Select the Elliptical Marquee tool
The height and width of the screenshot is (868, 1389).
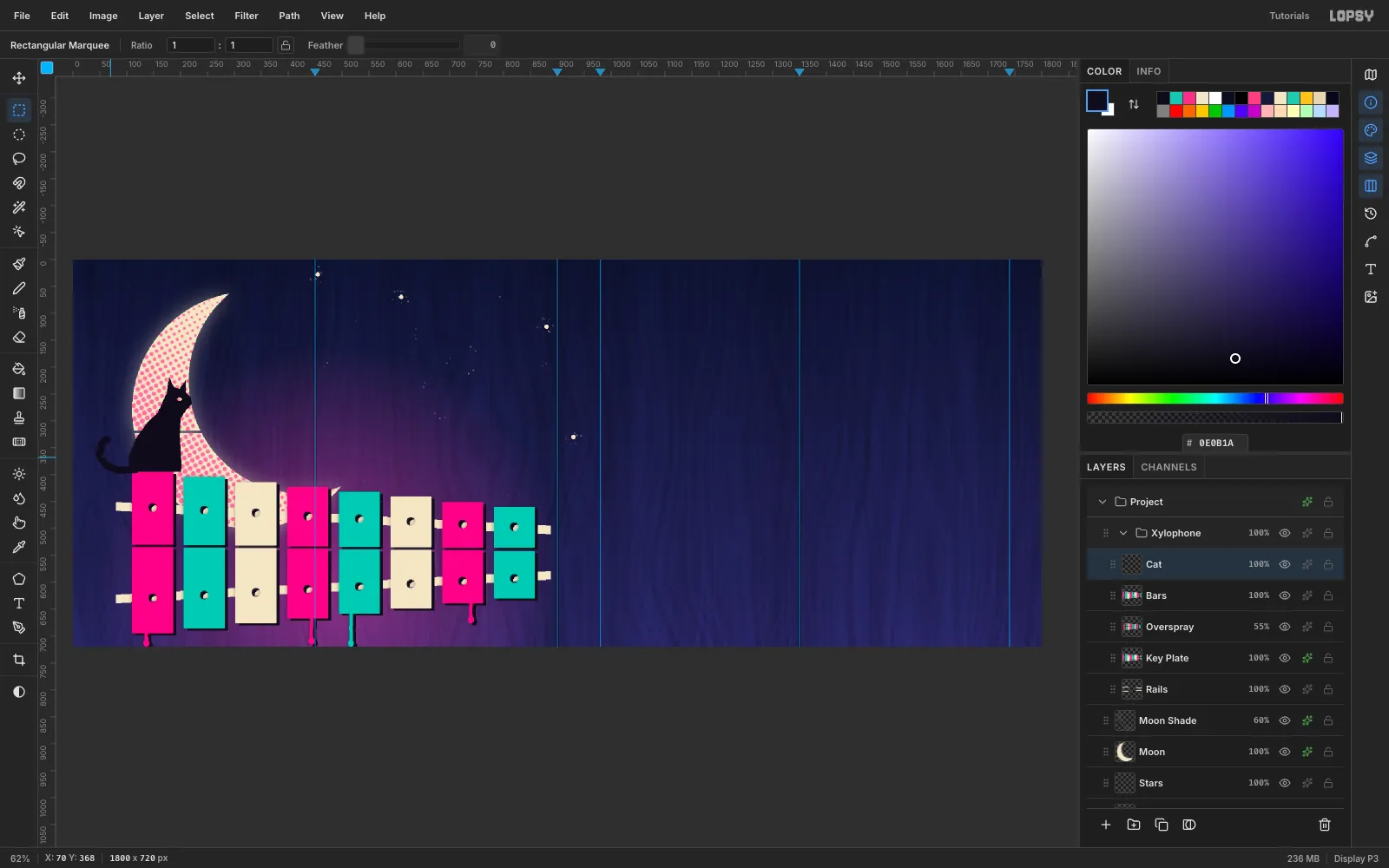pos(19,135)
